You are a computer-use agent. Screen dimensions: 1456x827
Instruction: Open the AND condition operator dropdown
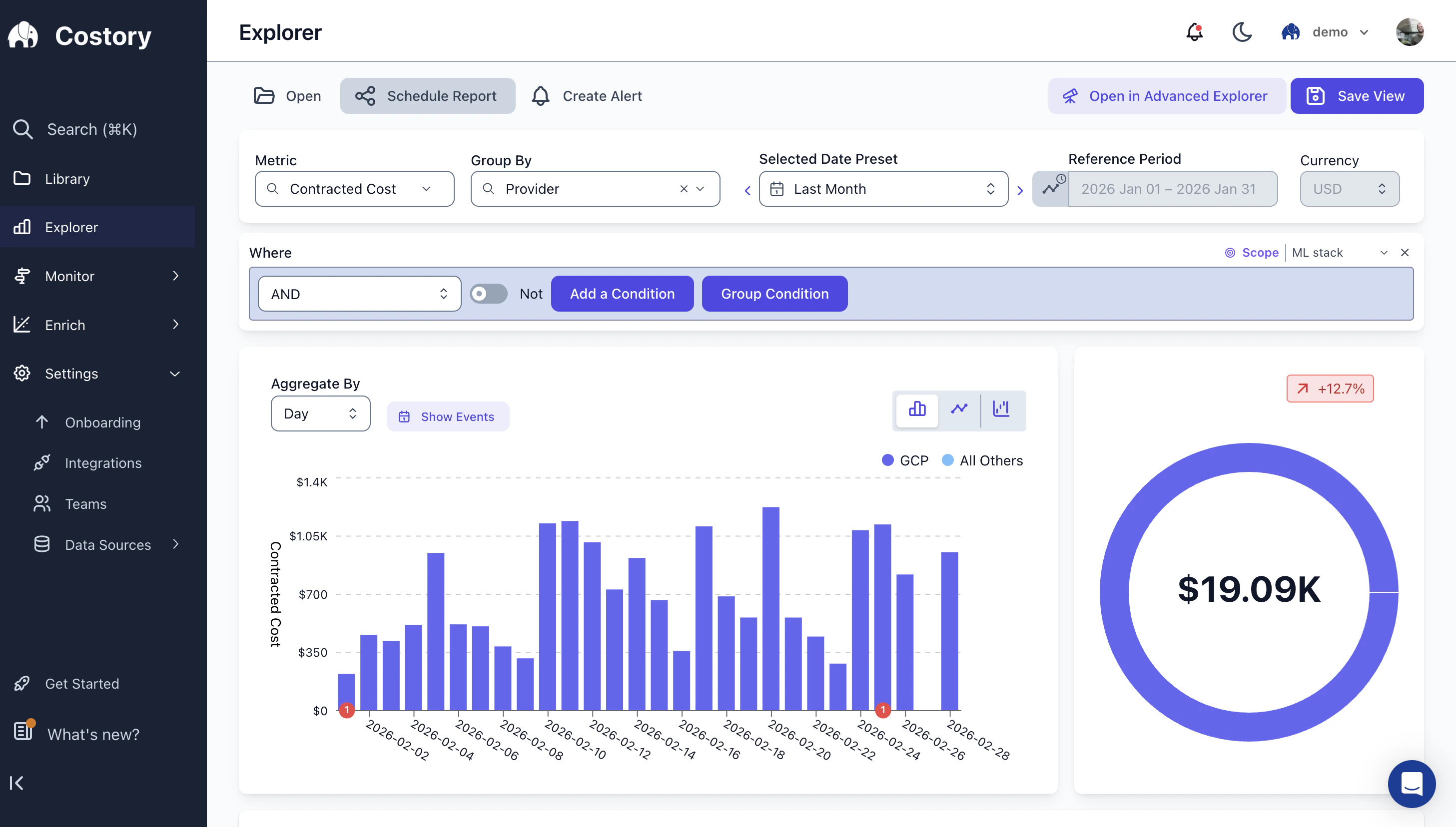pos(359,294)
